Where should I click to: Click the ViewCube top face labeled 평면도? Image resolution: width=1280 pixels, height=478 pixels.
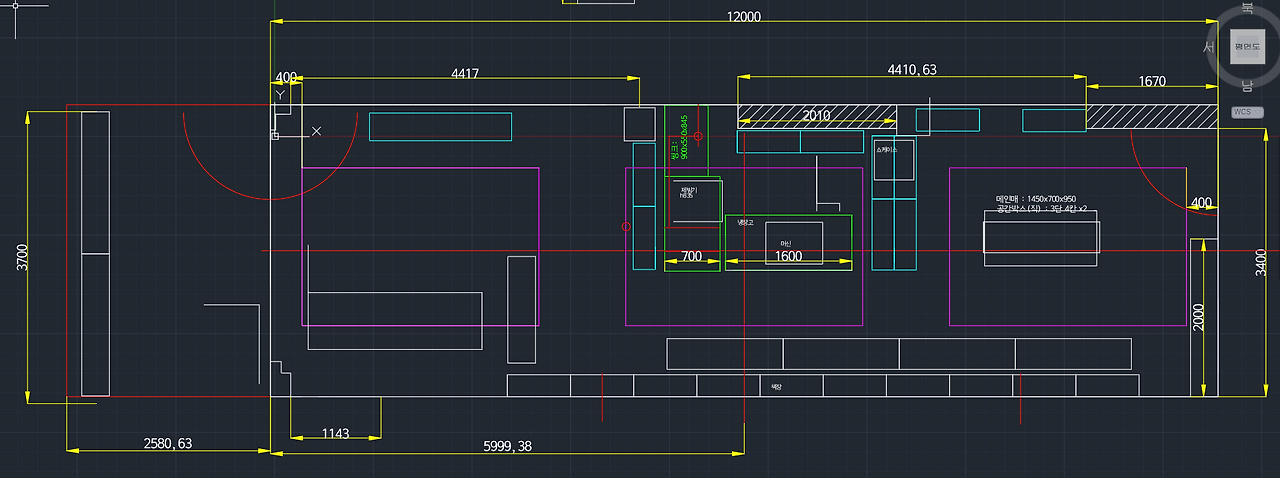[1247, 46]
